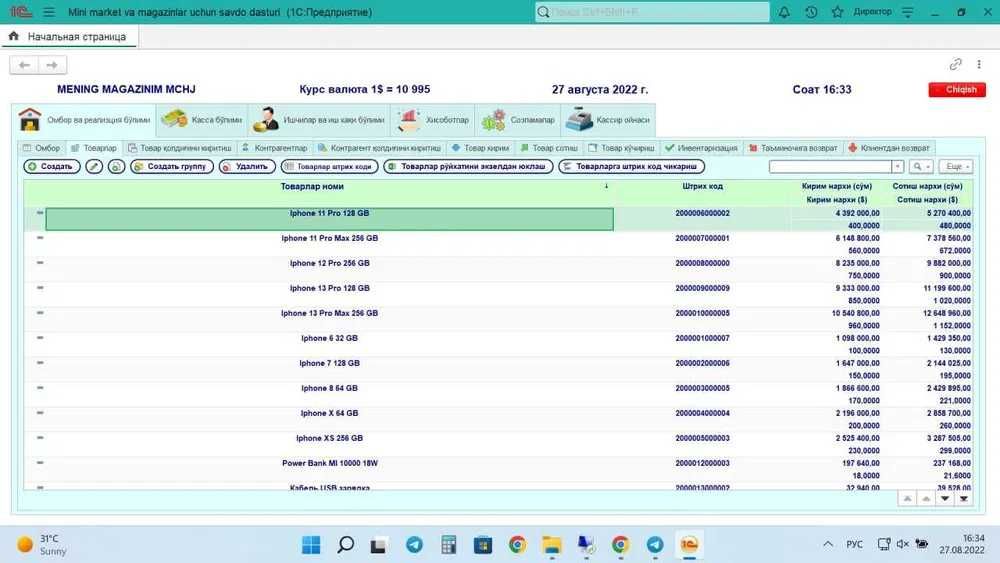Click the Удалить button
The height and width of the screenshot is (563, 1000).
(247, 166)
